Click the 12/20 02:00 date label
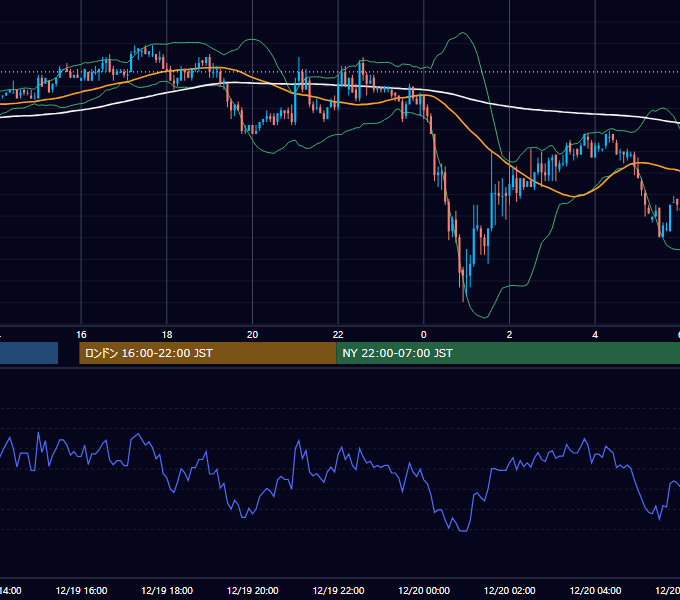This screenshot has width=680, height=600. click(510, 590)
